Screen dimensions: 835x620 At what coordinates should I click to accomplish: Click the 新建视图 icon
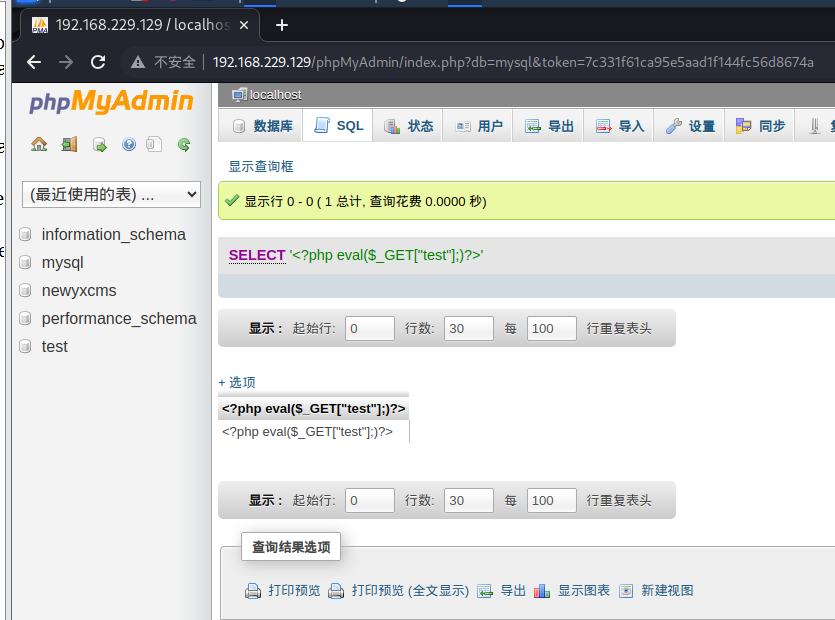click(626, 591)
